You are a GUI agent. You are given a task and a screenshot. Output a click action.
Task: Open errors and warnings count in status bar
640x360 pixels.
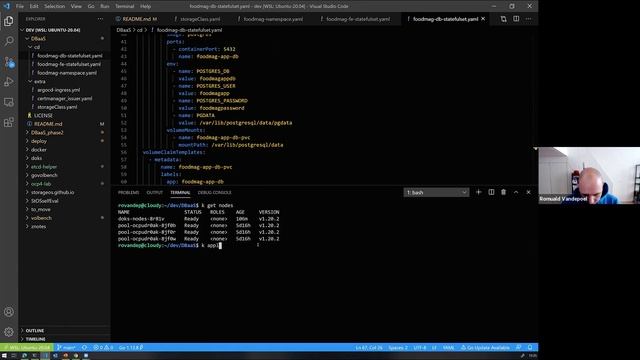tap(103, 348)
